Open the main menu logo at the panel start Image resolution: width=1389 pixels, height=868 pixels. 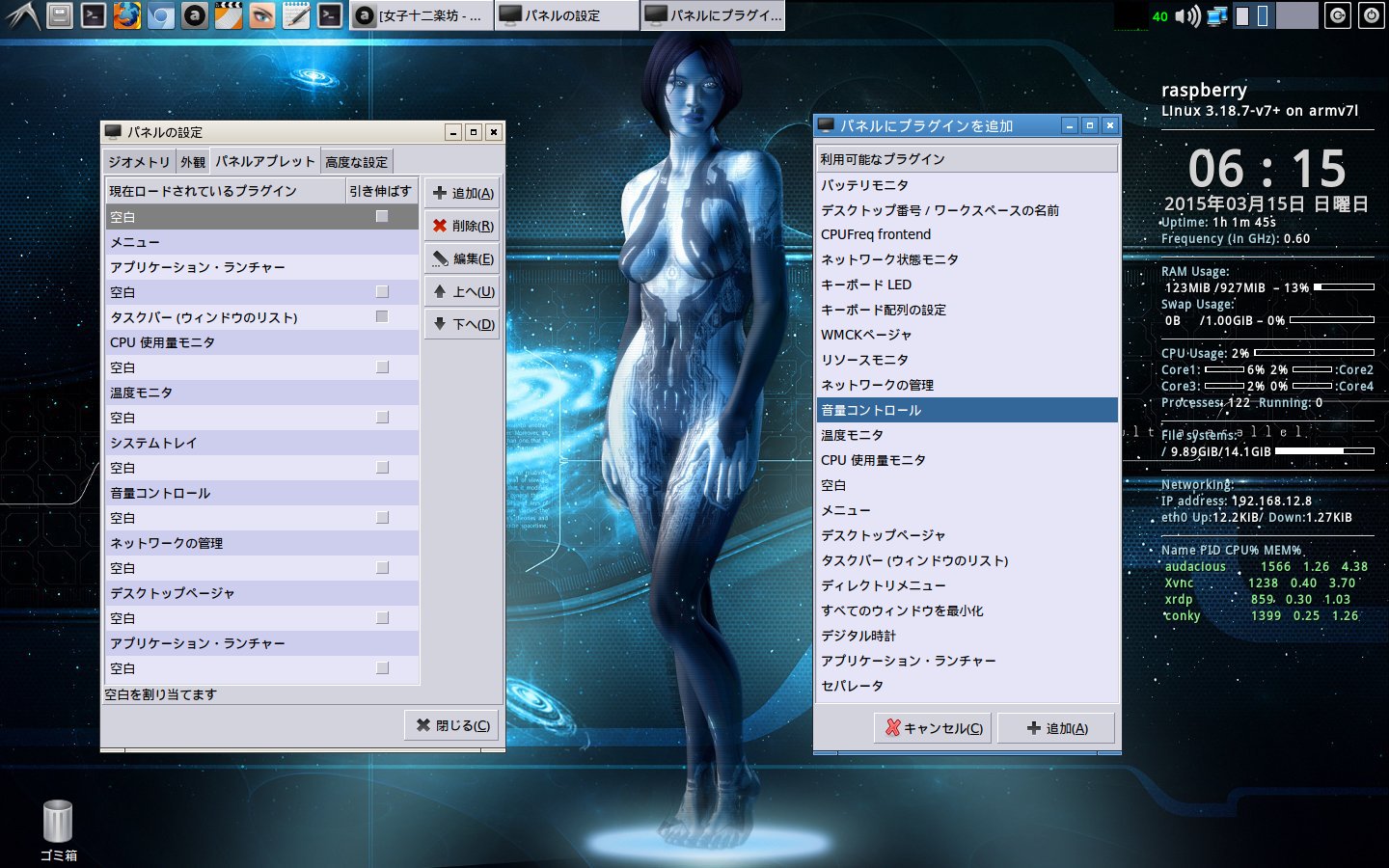21,15
